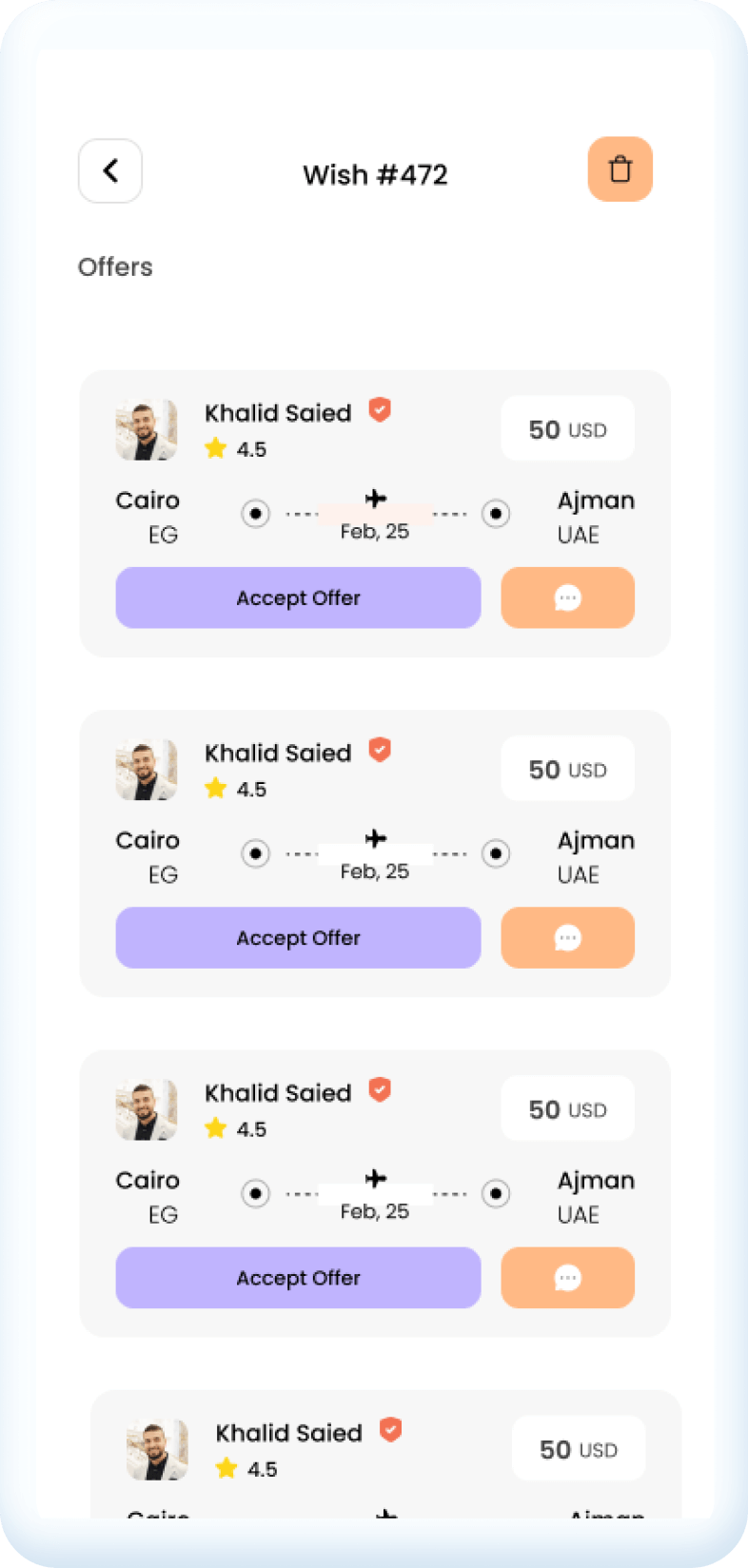Select Ajman destination radio dot in second offer
748x1568 pixels.
[496, 853]
